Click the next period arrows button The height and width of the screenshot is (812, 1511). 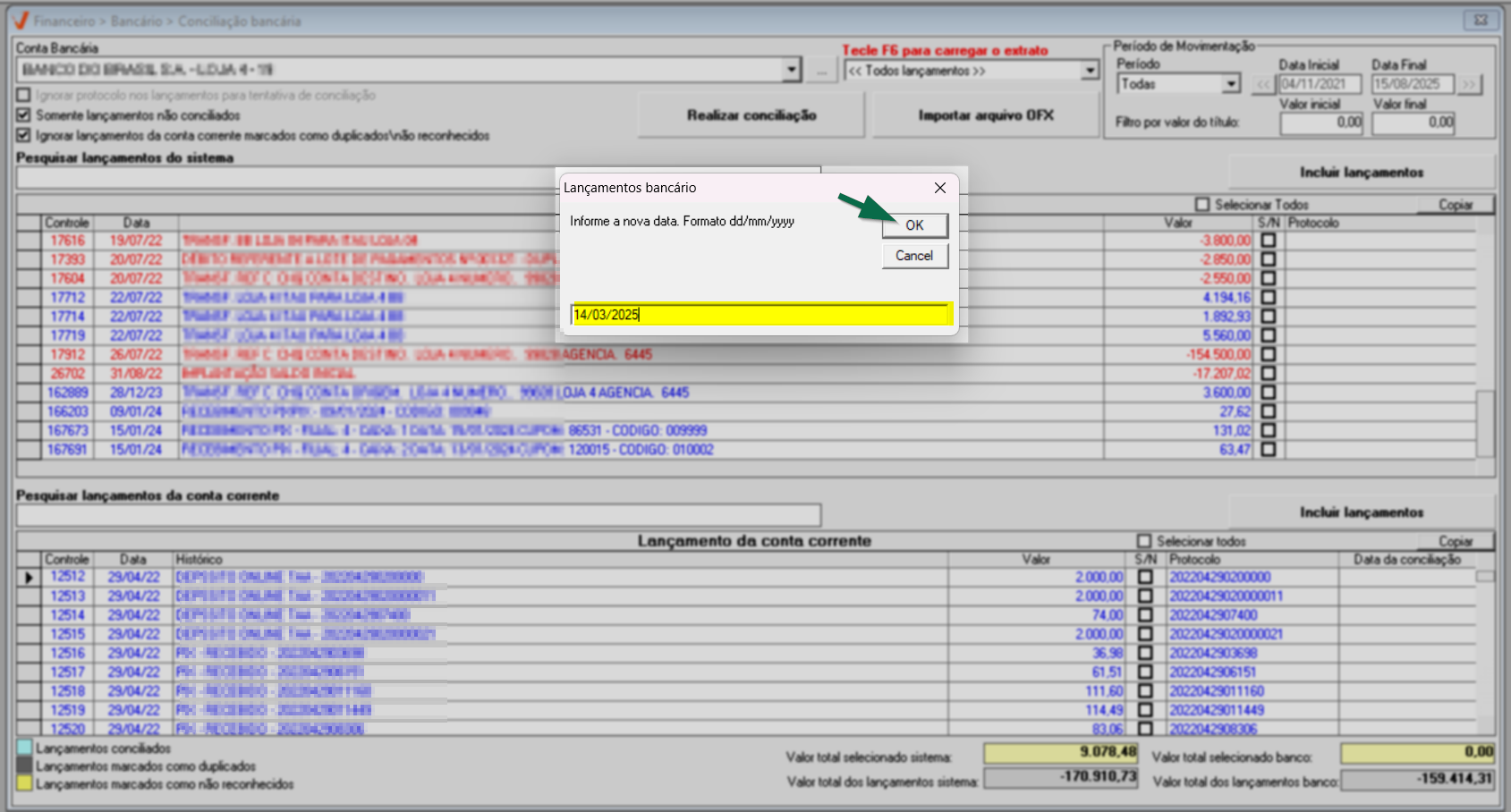(x=1469, y=84)
